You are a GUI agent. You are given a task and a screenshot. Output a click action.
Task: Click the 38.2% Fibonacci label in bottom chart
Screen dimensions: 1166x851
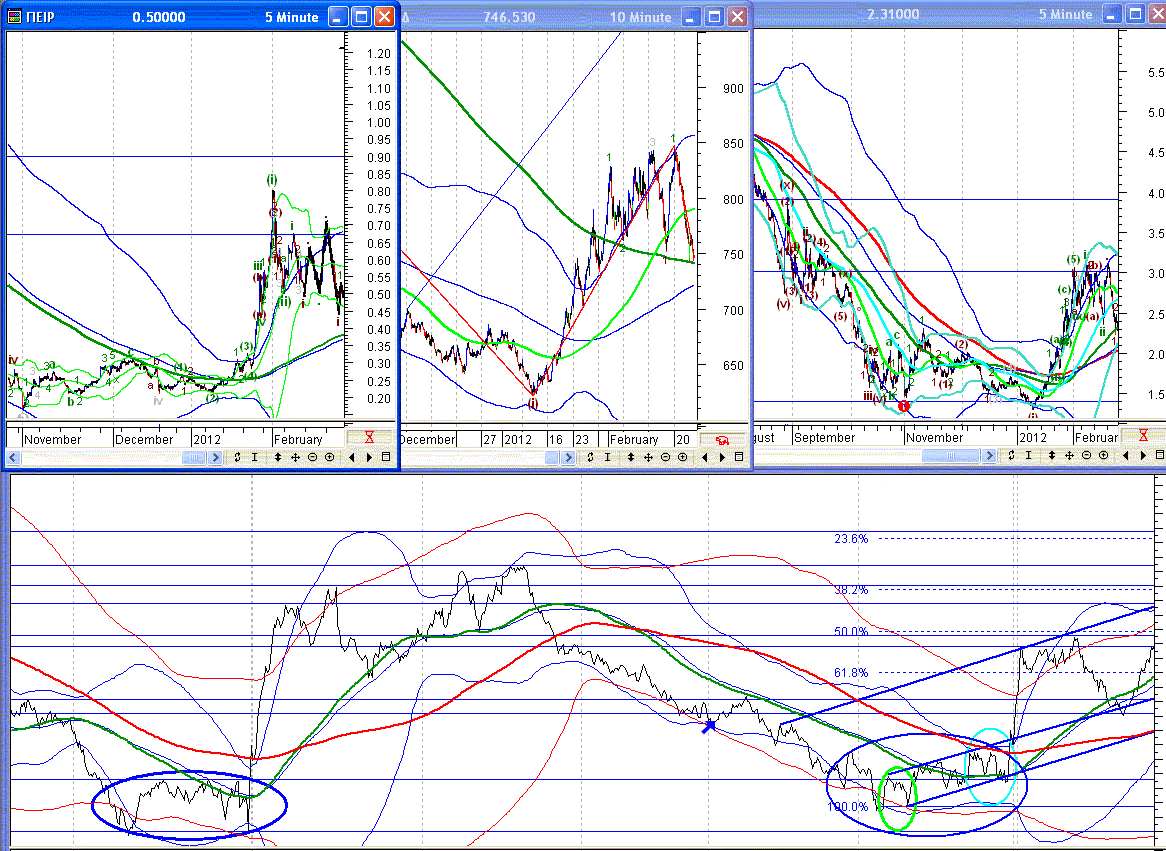pos(851,590)
